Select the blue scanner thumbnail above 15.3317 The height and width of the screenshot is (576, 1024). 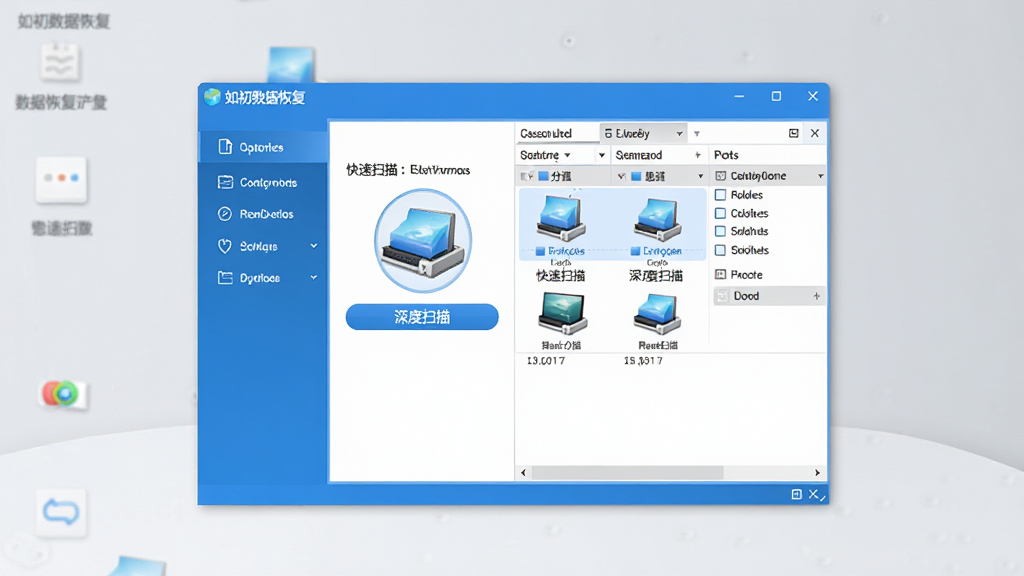click(x=657, y=315)
